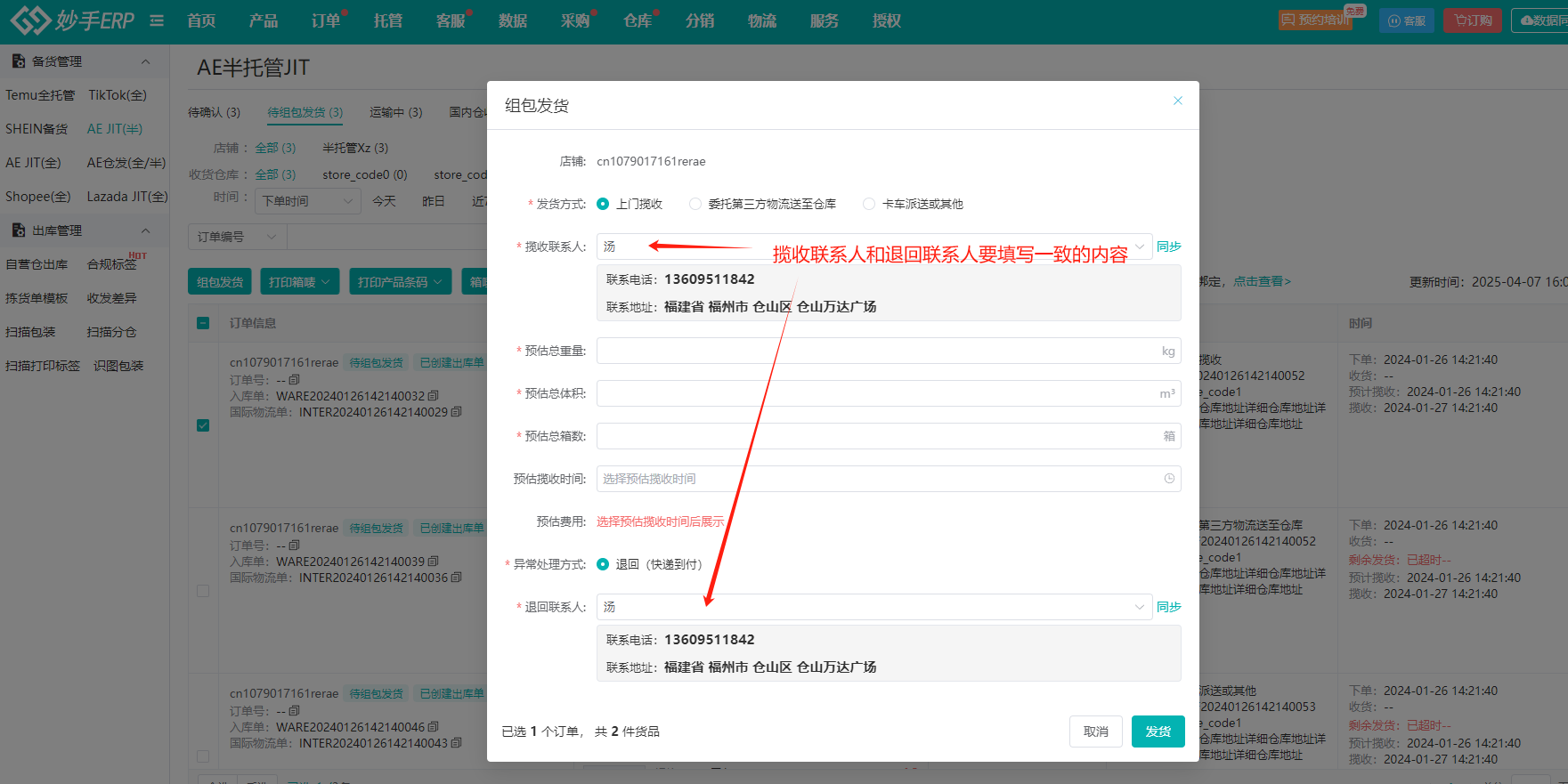The image size is (1568, 784).
Task: Open 揽收联系人 dropdown
Action: pyautogui.click(x=874, y=247)
